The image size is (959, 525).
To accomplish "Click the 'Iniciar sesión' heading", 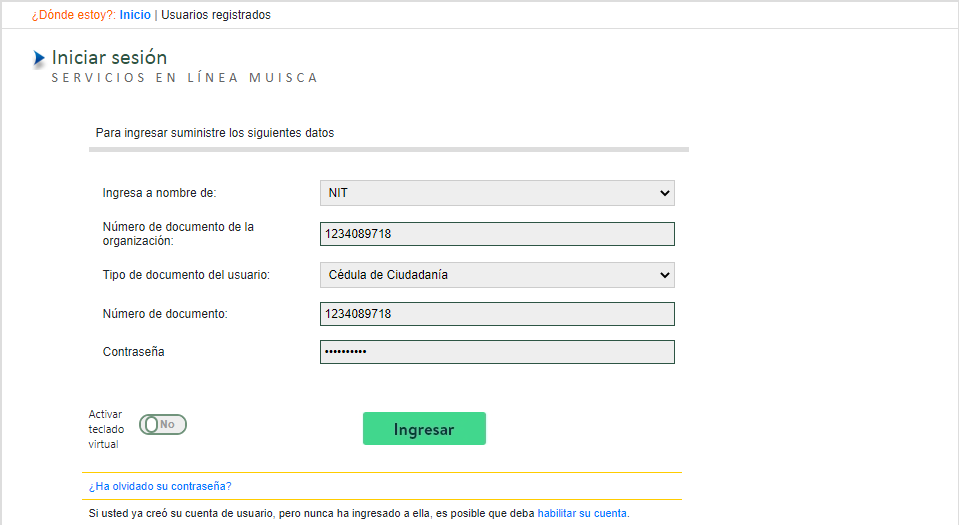I will point(109,58).
